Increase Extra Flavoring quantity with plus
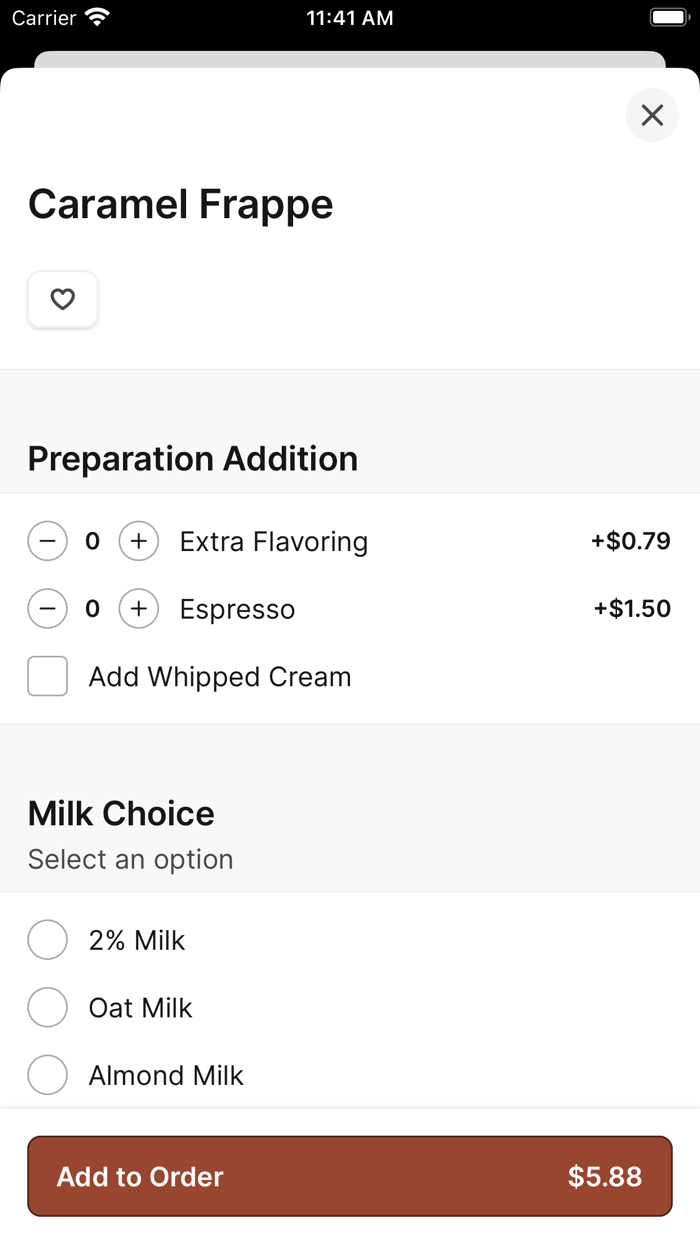 pos(139,542)
